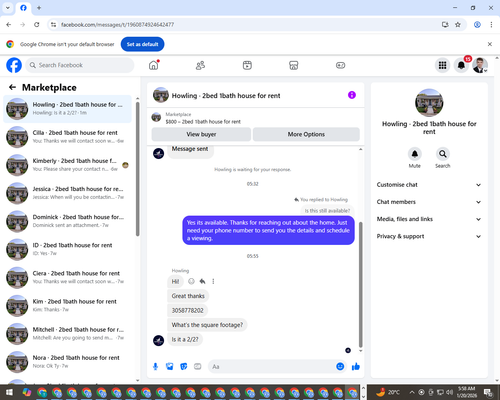Expand Media, files and links section
The height and width of the screenshot is (400, 500).
(x=429, y=219)
